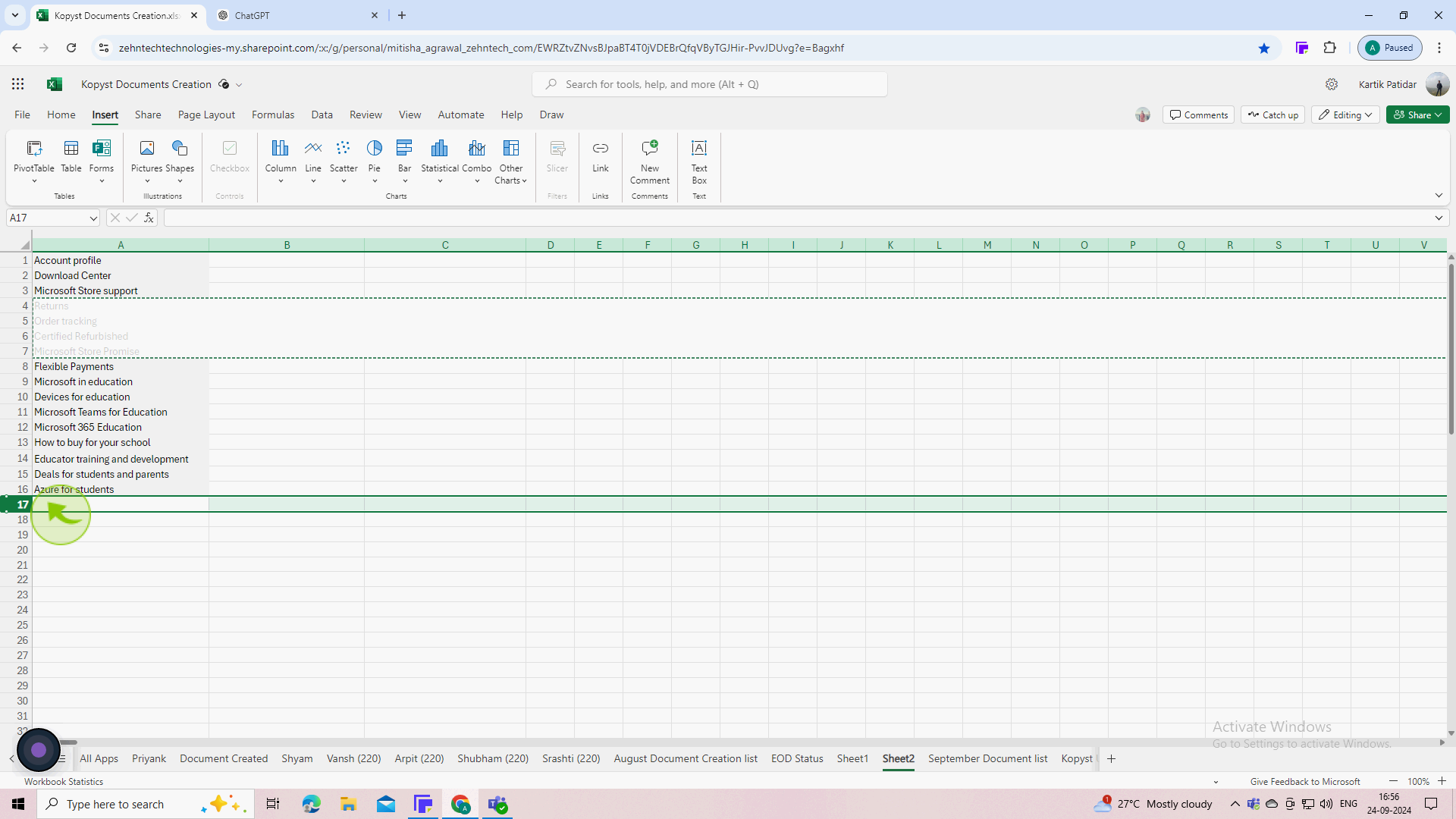The height and width of the screenshot is (819, 1456).
Task: Open the Microsoft 365 app launcher
Action: click(x=17, y=84)
